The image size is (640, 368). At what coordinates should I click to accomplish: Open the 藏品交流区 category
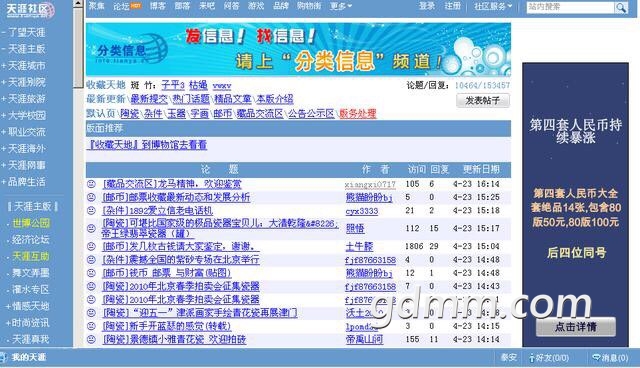[x=260, y=114]
